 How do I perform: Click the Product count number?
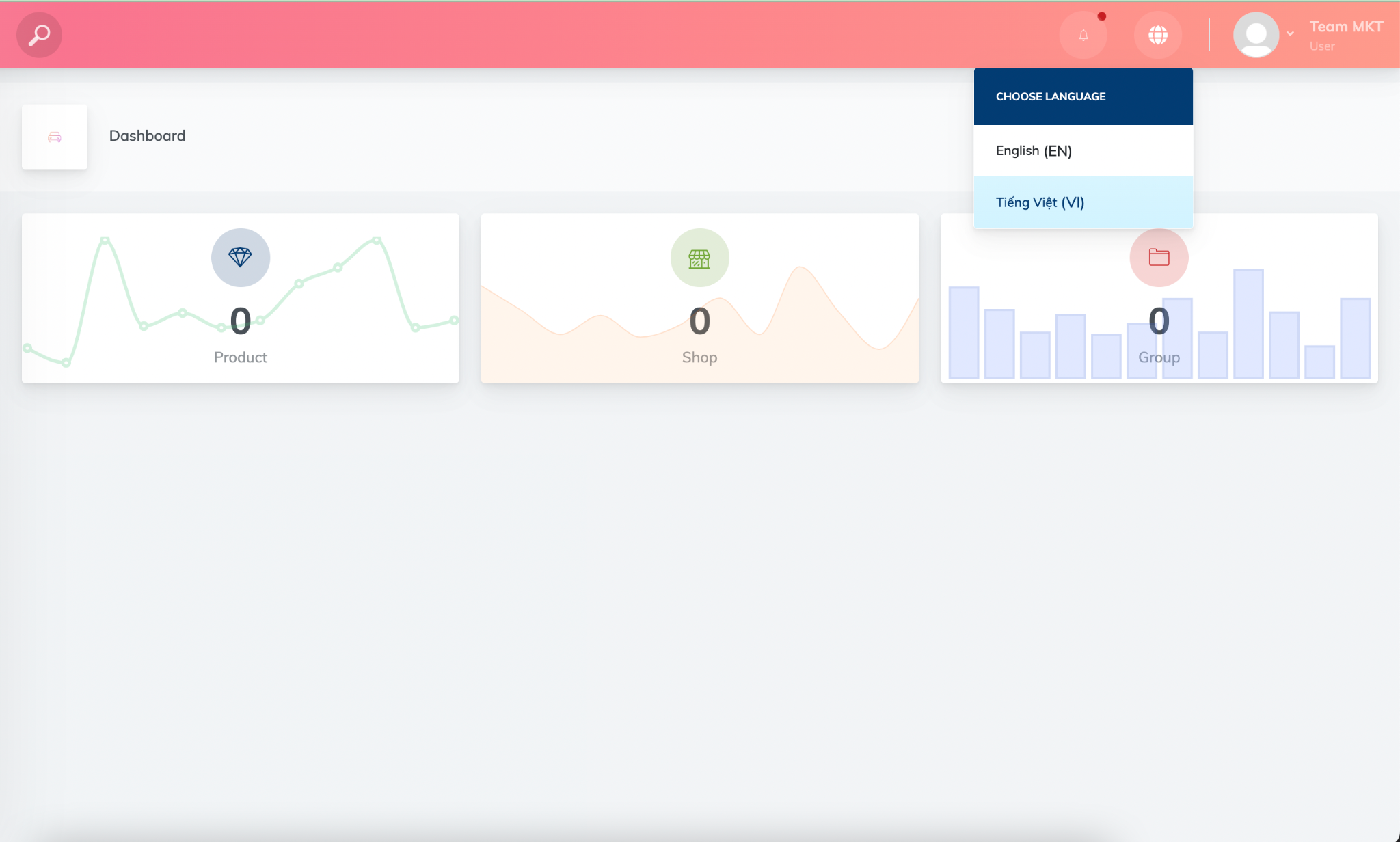[241, 321]
